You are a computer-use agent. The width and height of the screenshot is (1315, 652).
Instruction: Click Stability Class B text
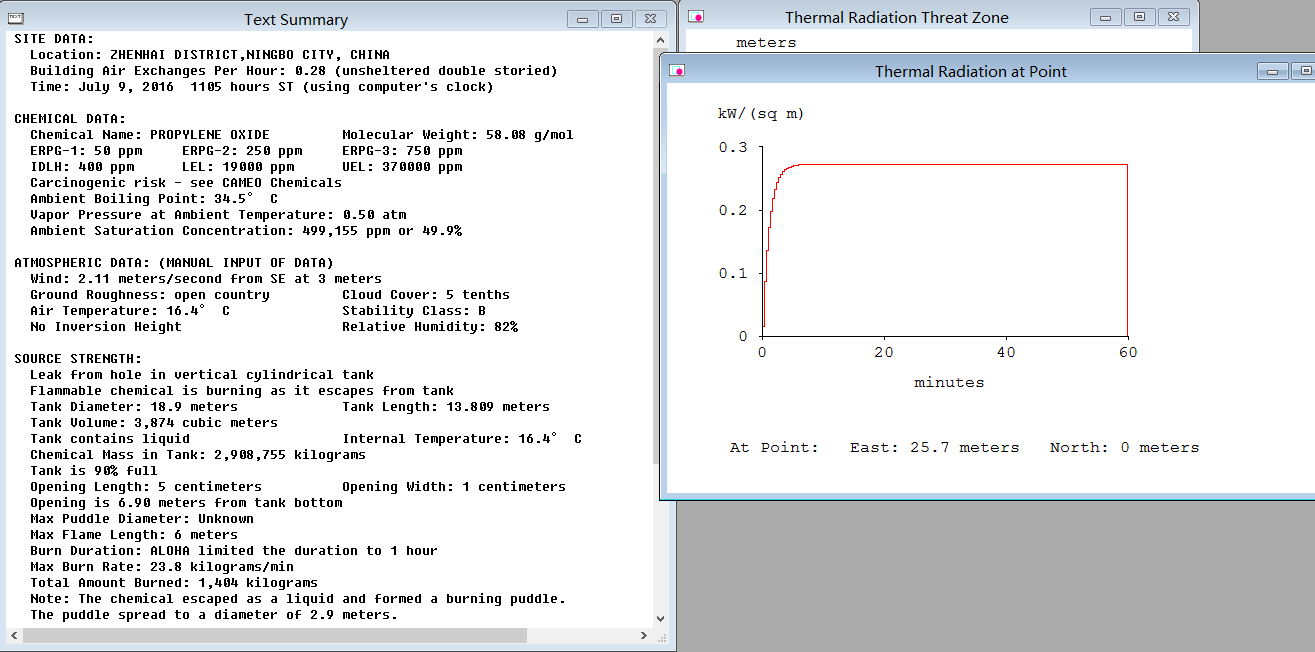pyautogui.click(x=414, y=310)
